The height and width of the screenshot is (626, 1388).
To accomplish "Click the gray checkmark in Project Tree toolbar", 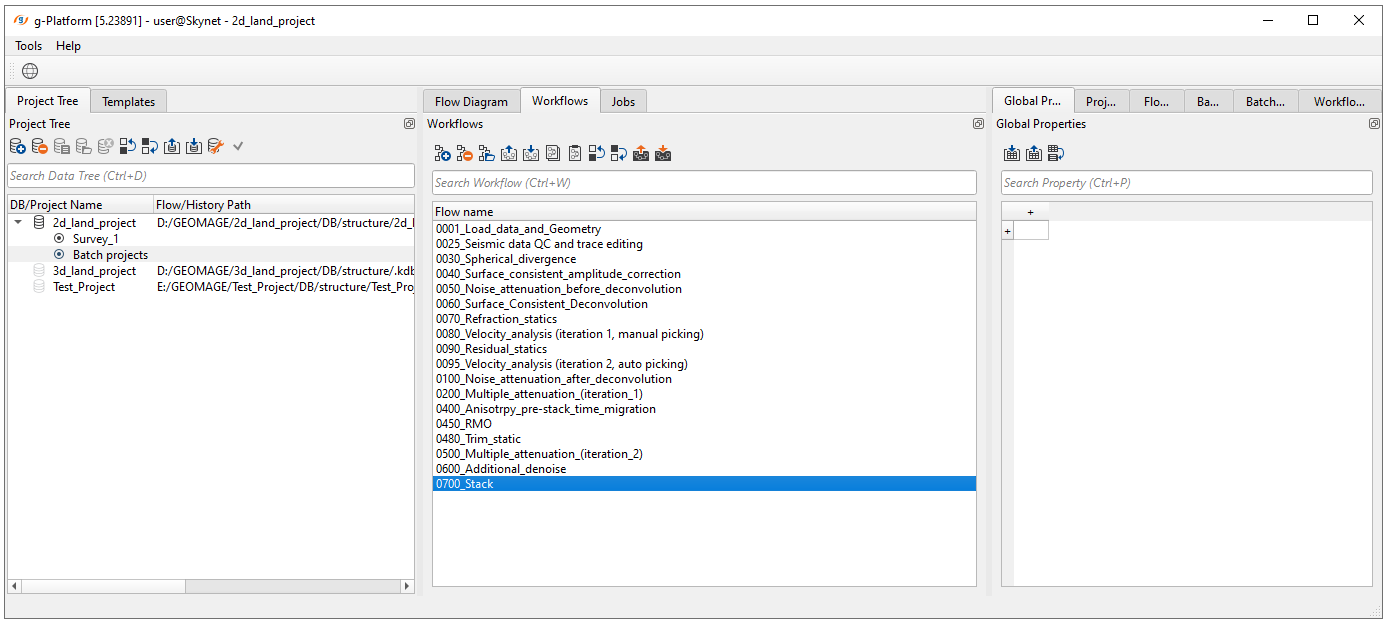I will tap(238, 147).
